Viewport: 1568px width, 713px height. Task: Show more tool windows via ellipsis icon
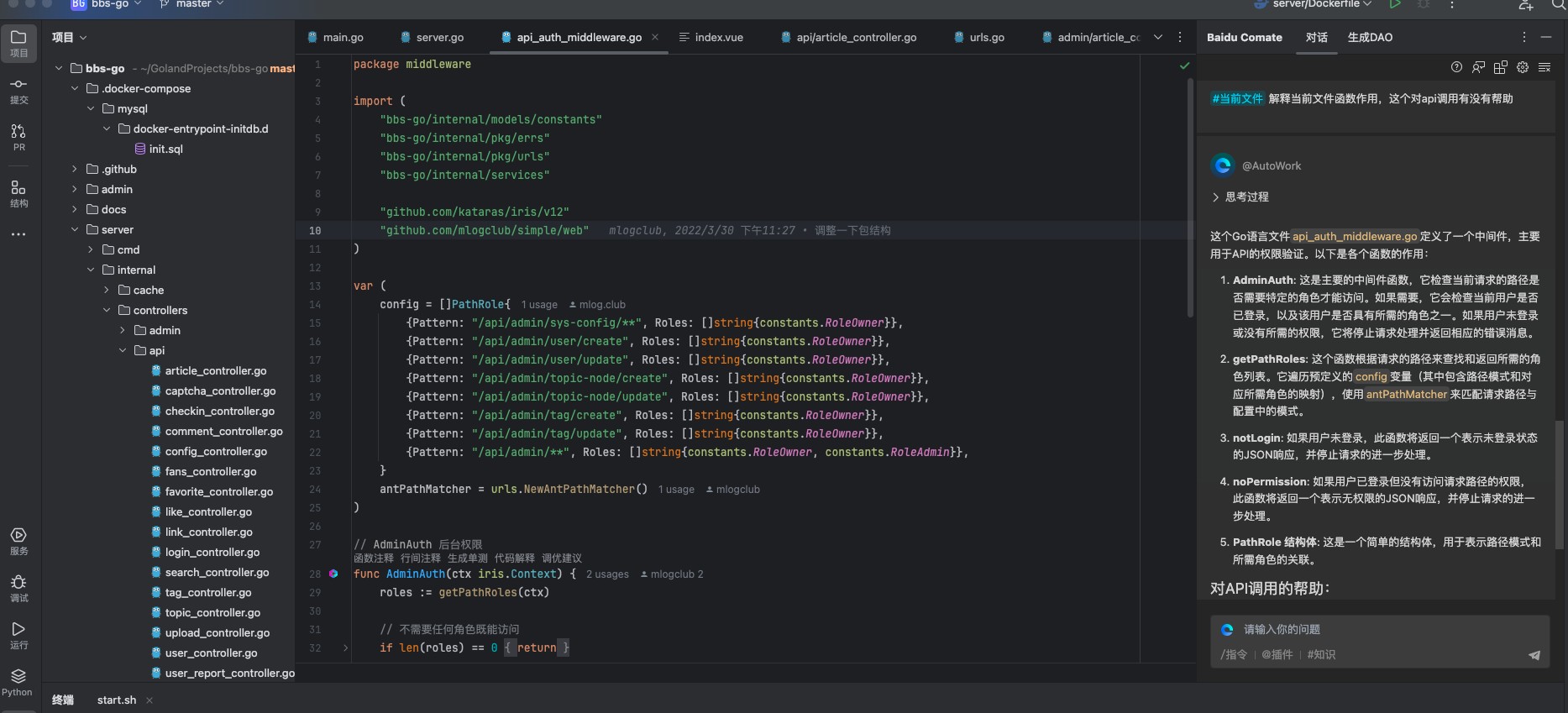point(18,234)
